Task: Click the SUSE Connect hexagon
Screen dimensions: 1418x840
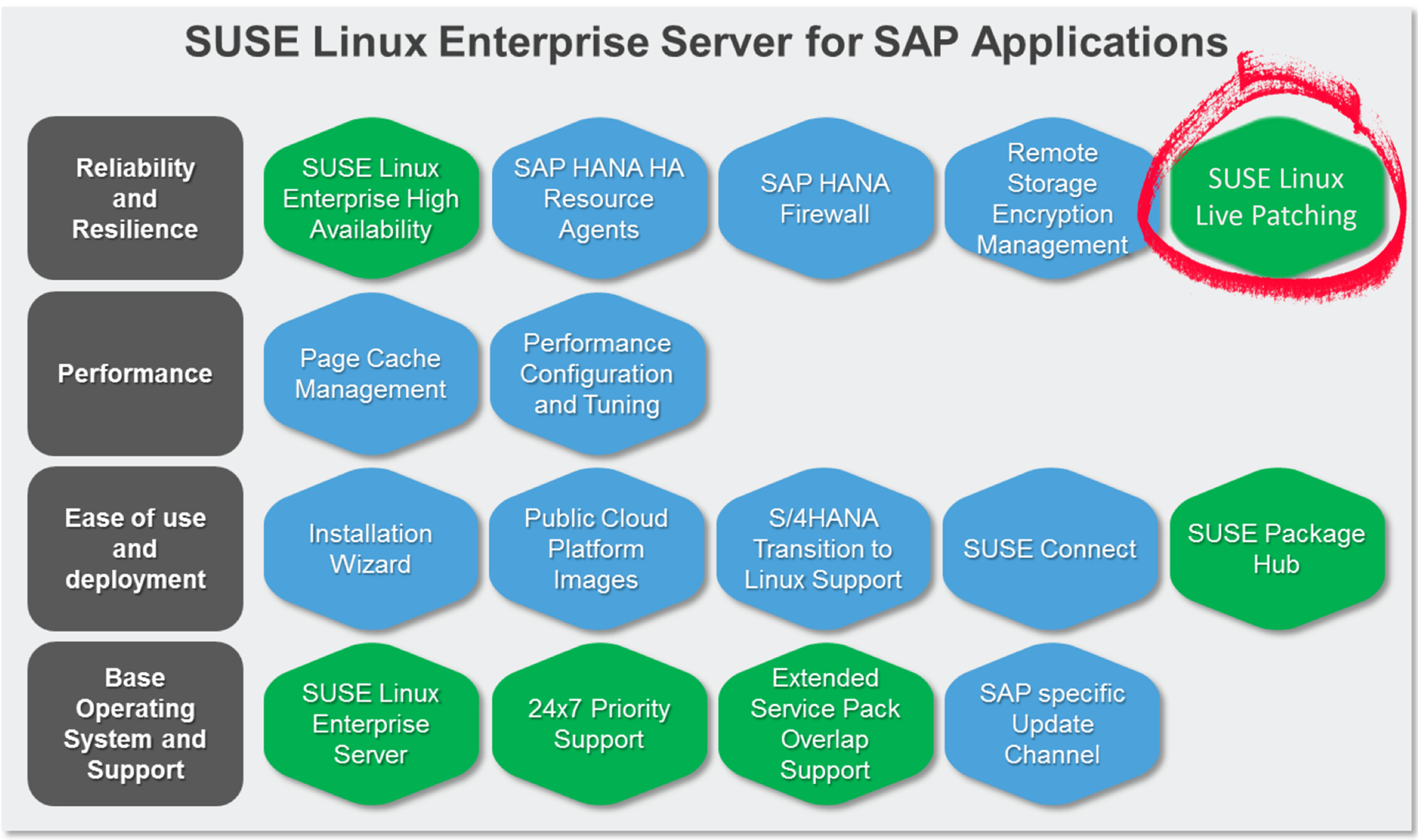Action: coord(1050,549)
